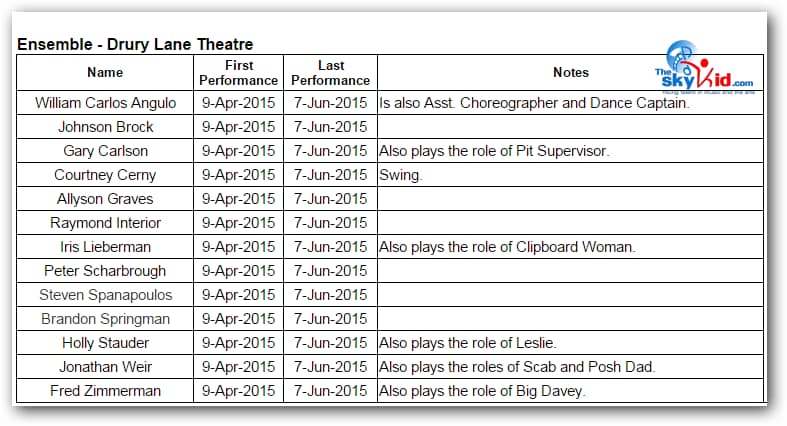Select the Johnson Brock name cell

(105, 127)
